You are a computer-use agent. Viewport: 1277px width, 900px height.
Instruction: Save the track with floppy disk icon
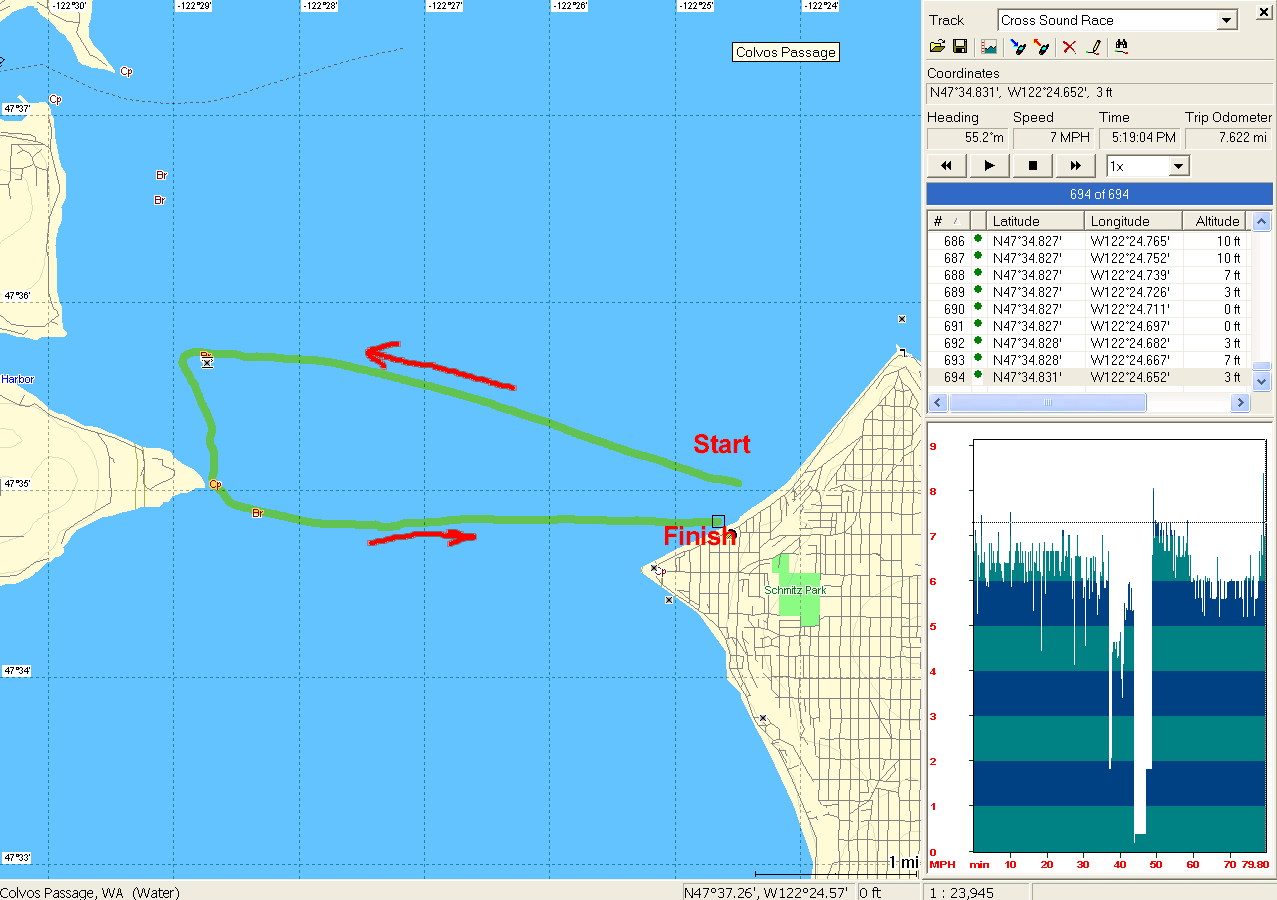click(960, 47)
